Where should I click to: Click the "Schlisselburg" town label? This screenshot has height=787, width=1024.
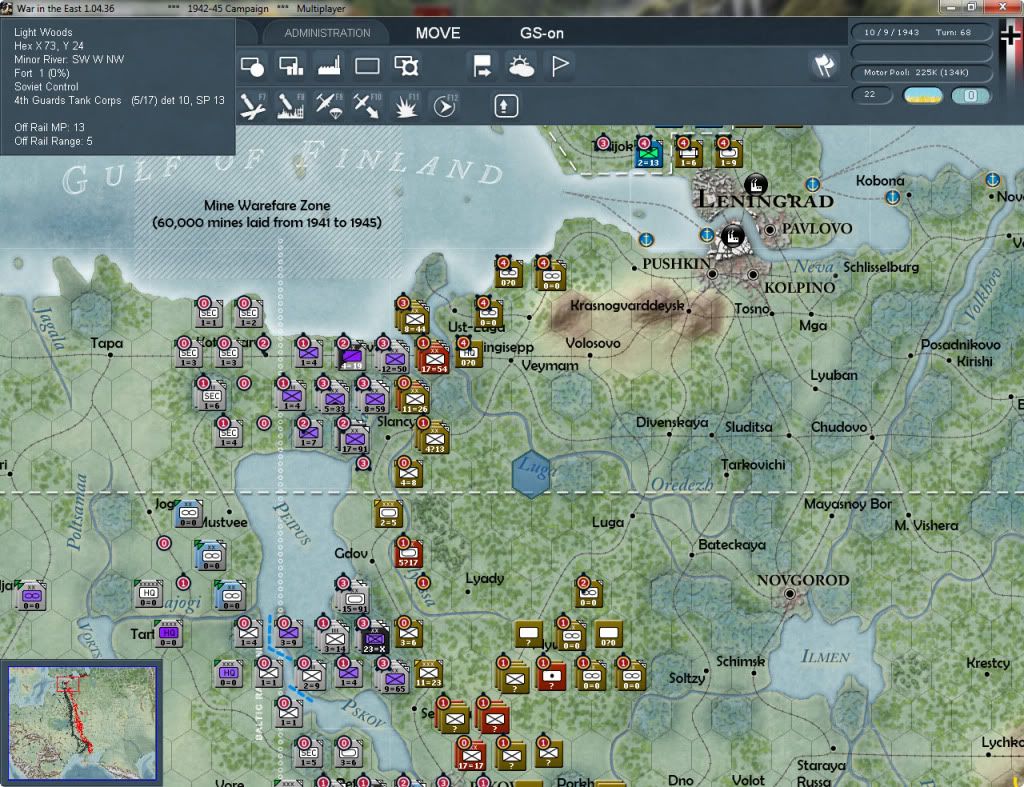(x=881, y=267)
